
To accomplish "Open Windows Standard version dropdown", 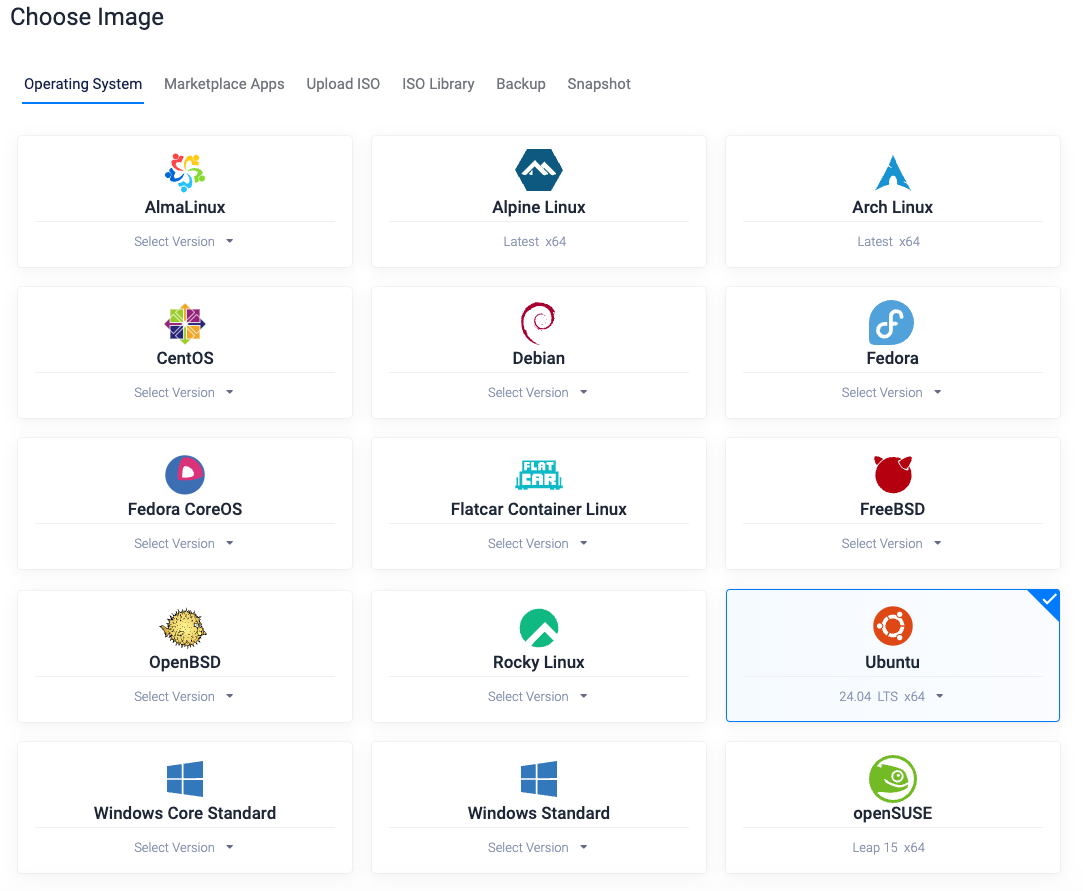I will click(538, 848).
